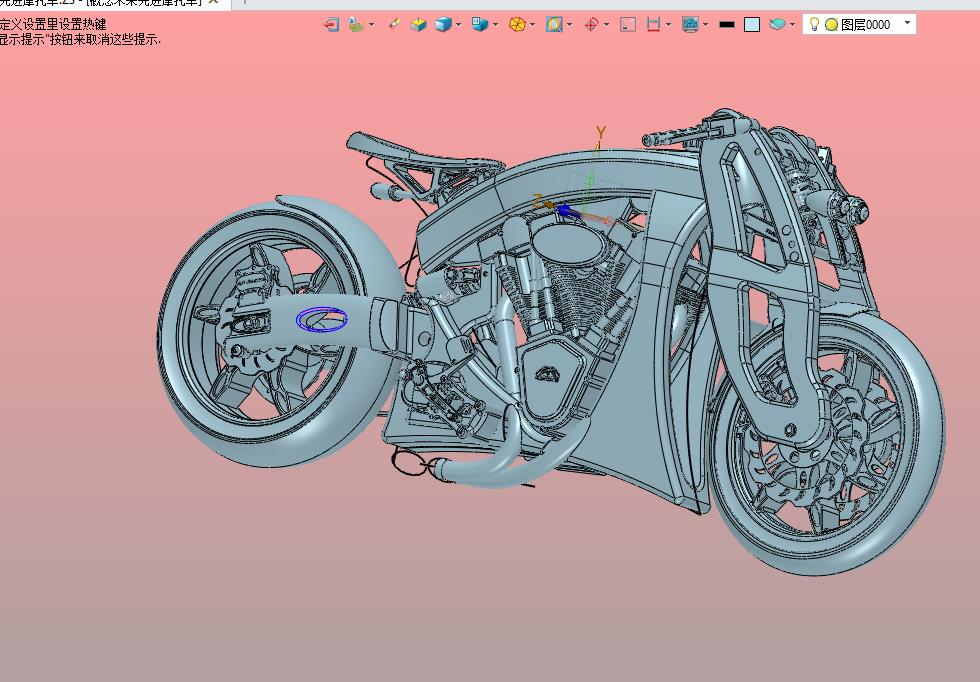980x682 pixels.
Task: Select the eraser tool icon
Action: (x=394, y=24)
